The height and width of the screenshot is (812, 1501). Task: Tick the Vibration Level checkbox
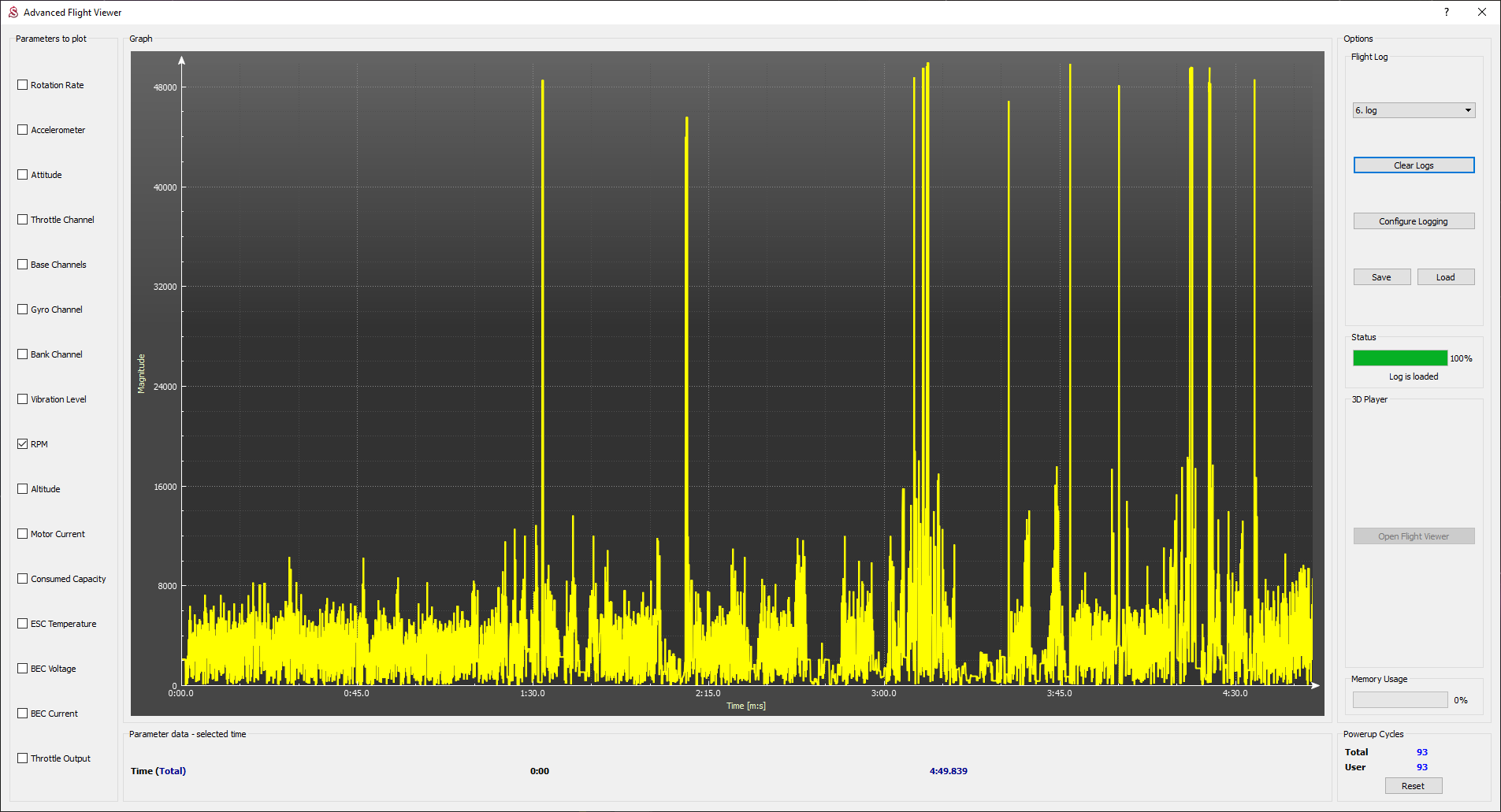[x=23, y=399]
